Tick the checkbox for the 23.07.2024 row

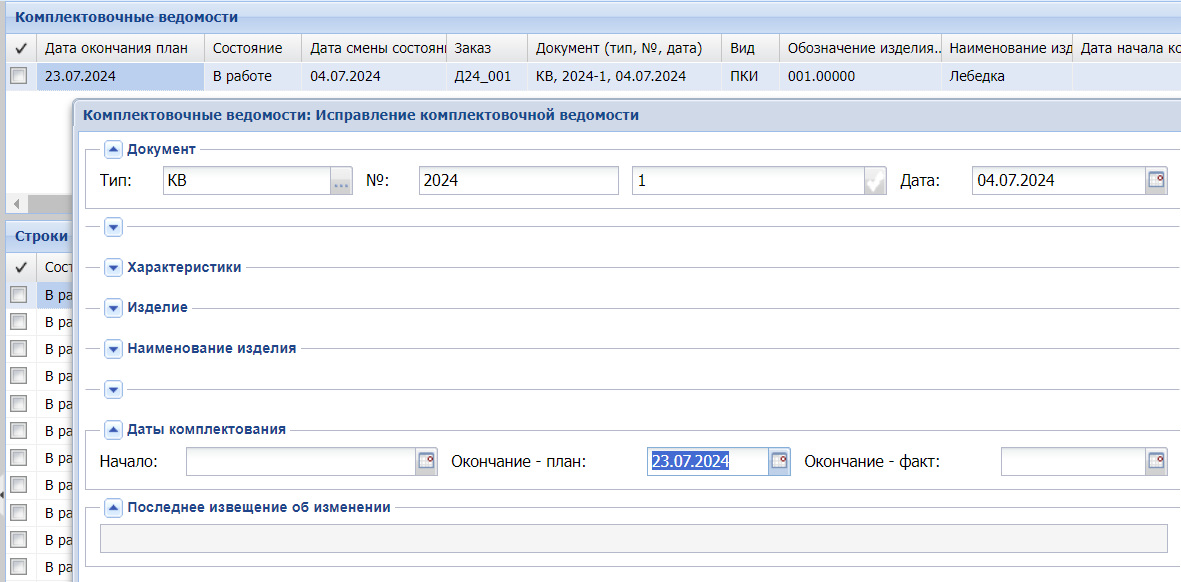pos(19,76)
